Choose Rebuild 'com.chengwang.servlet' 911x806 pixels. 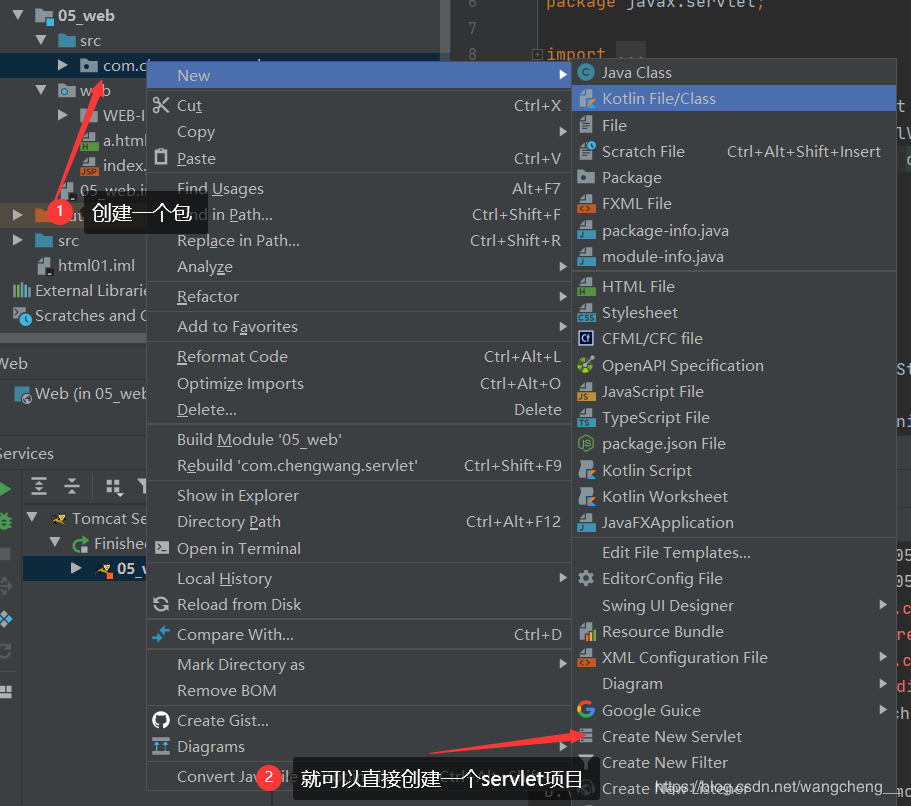pyautogui.click(x=358, y=465)
